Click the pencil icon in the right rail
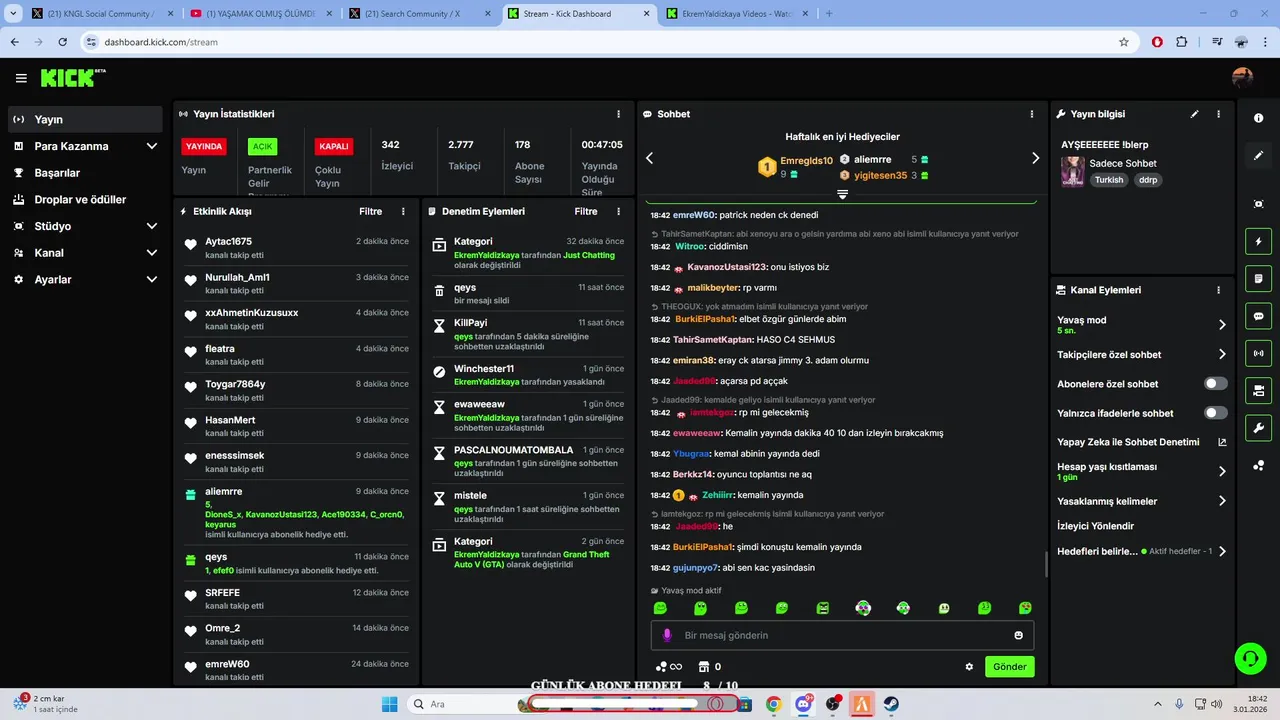The image size is (1280, 720). tap(1258, 156)
